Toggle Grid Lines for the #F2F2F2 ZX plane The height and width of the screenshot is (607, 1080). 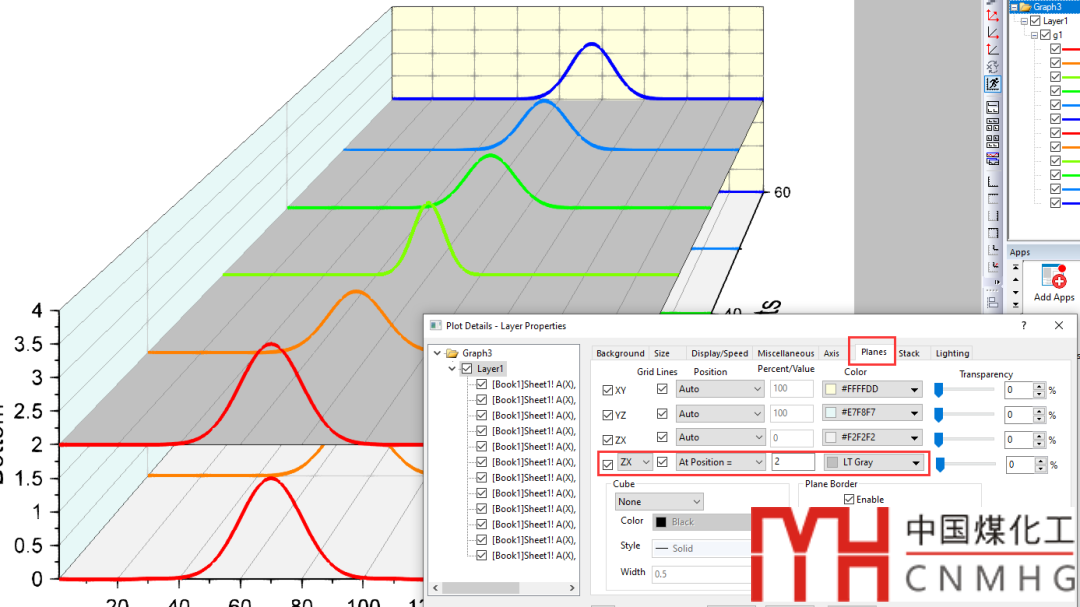(x=662, y=437)
